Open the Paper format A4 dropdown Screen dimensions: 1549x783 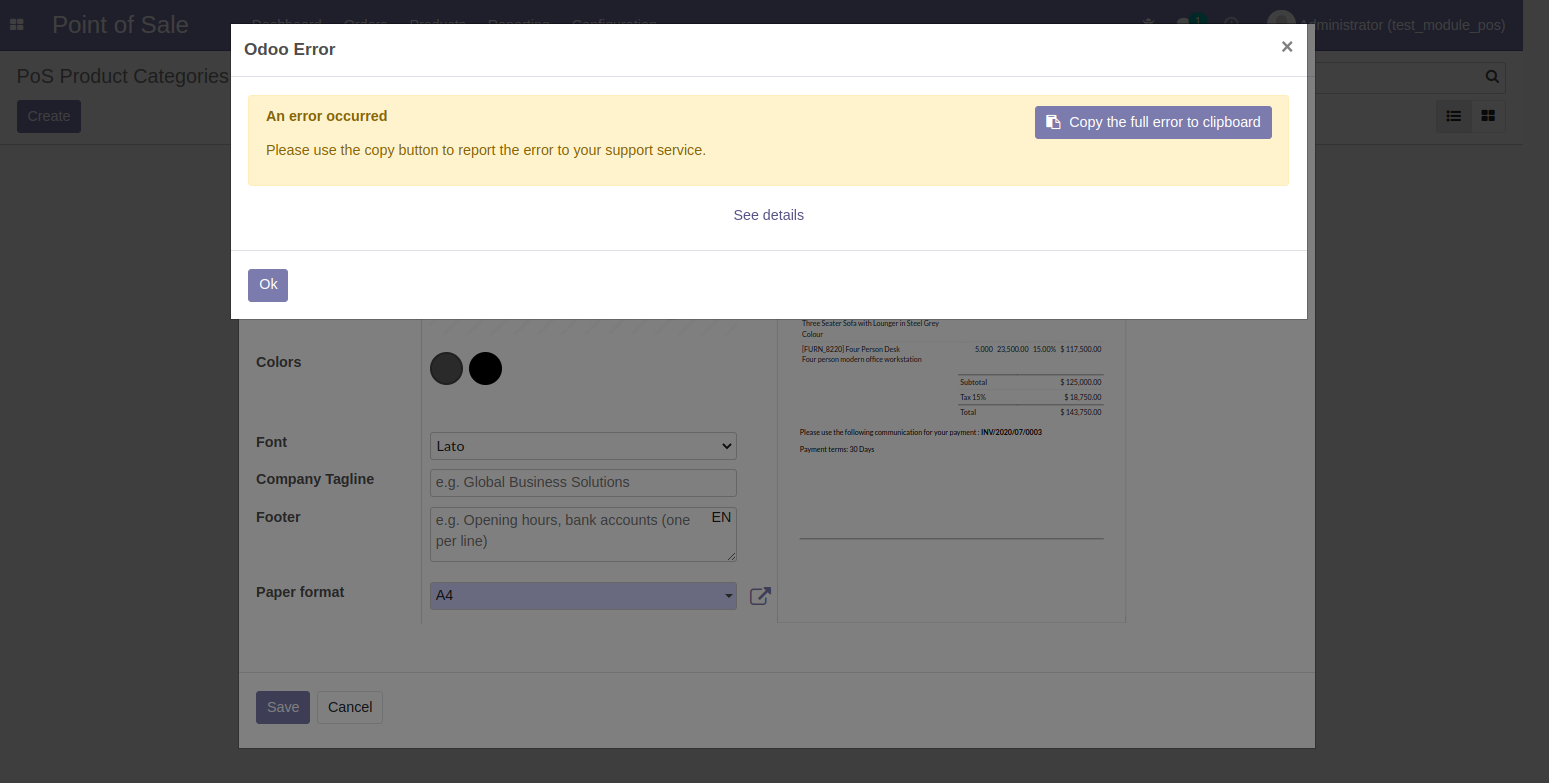tap(583, 596)
